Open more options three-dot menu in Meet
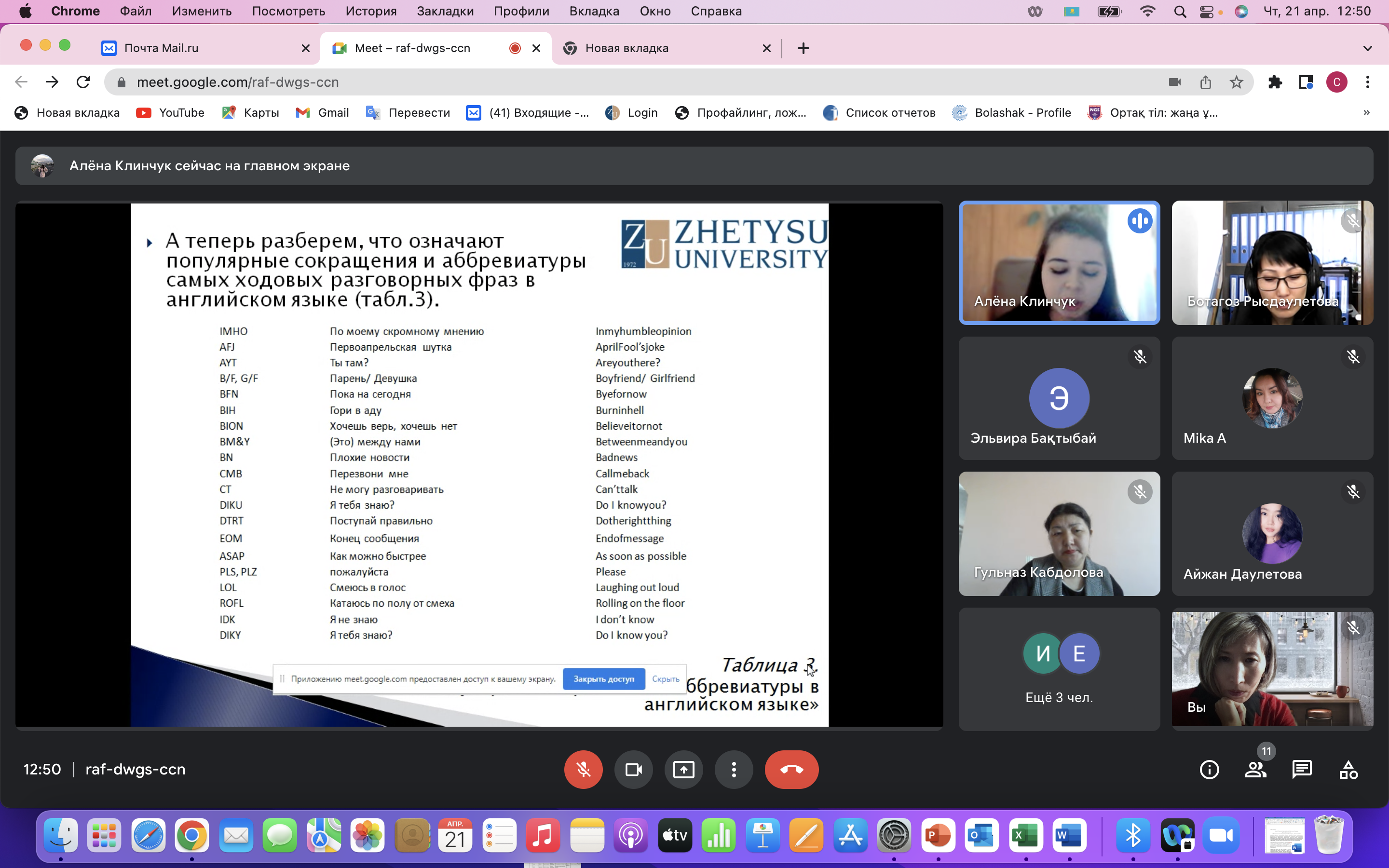Viewport: 1389px width, 868px height. coord(734,770)
